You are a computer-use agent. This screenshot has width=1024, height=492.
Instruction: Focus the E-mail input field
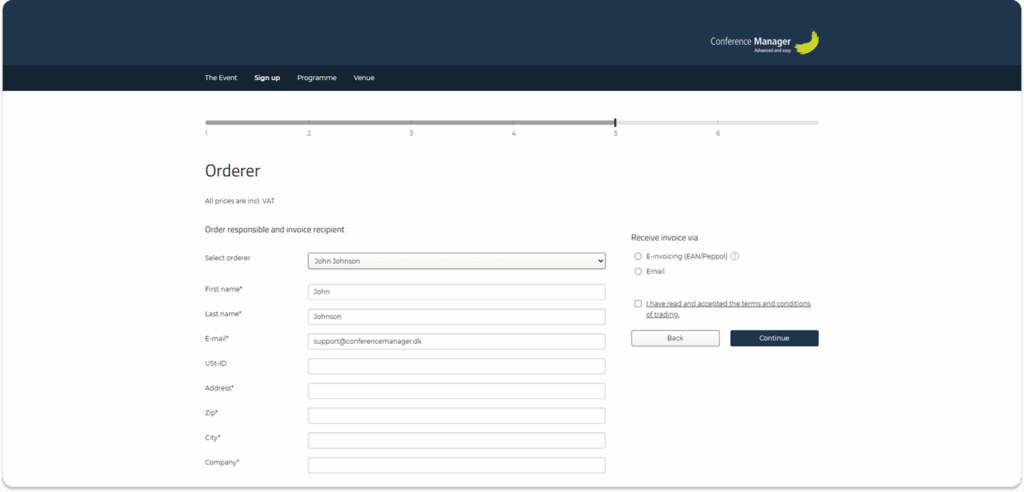456,341
